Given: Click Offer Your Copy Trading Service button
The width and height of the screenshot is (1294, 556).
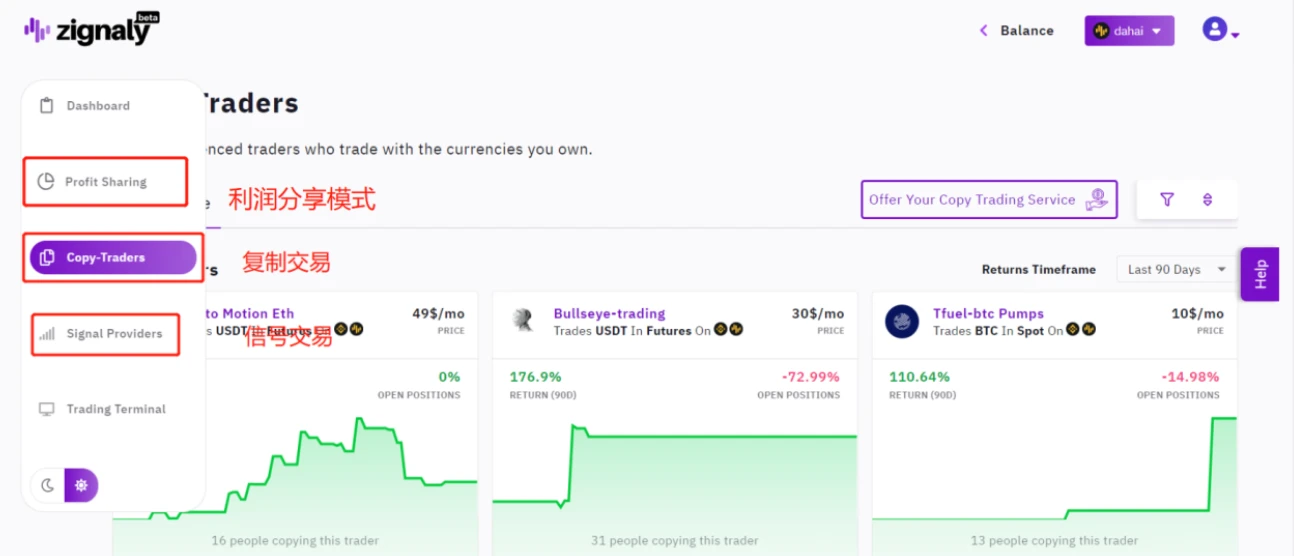Looking at the screenshot, I should [989, 199].
